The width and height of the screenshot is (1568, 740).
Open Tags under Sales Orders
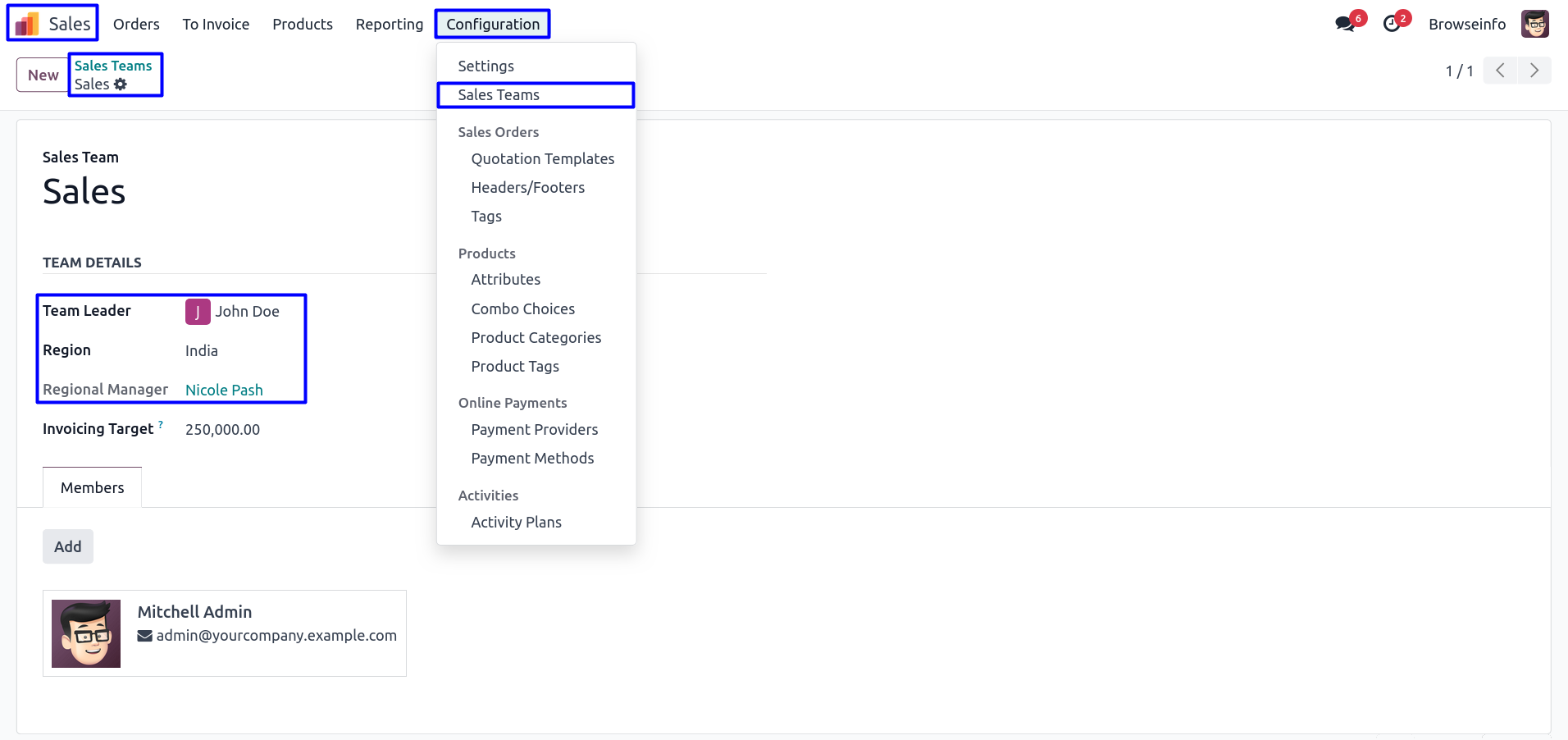pyautogui.click(x=536, y=217)
